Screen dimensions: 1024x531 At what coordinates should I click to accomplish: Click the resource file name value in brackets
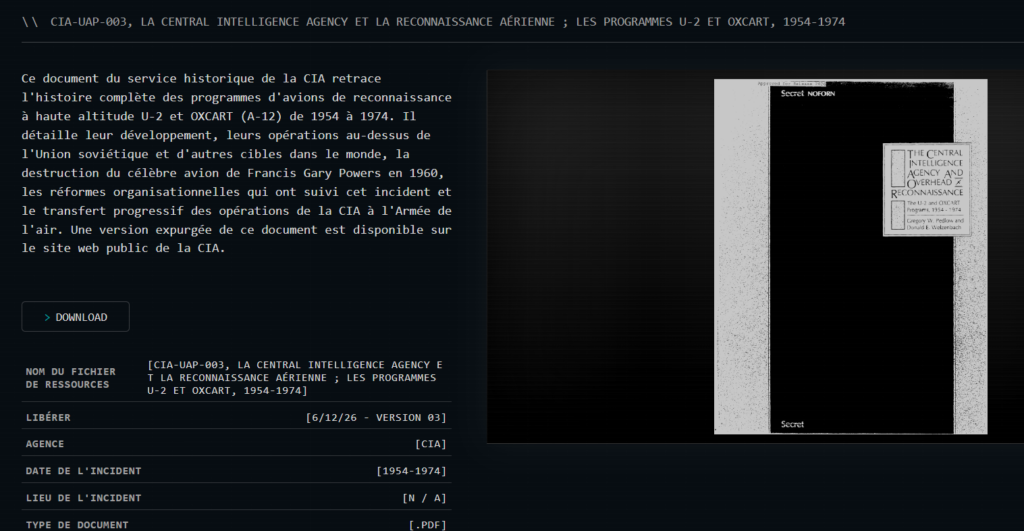click(x=295, y=378)
